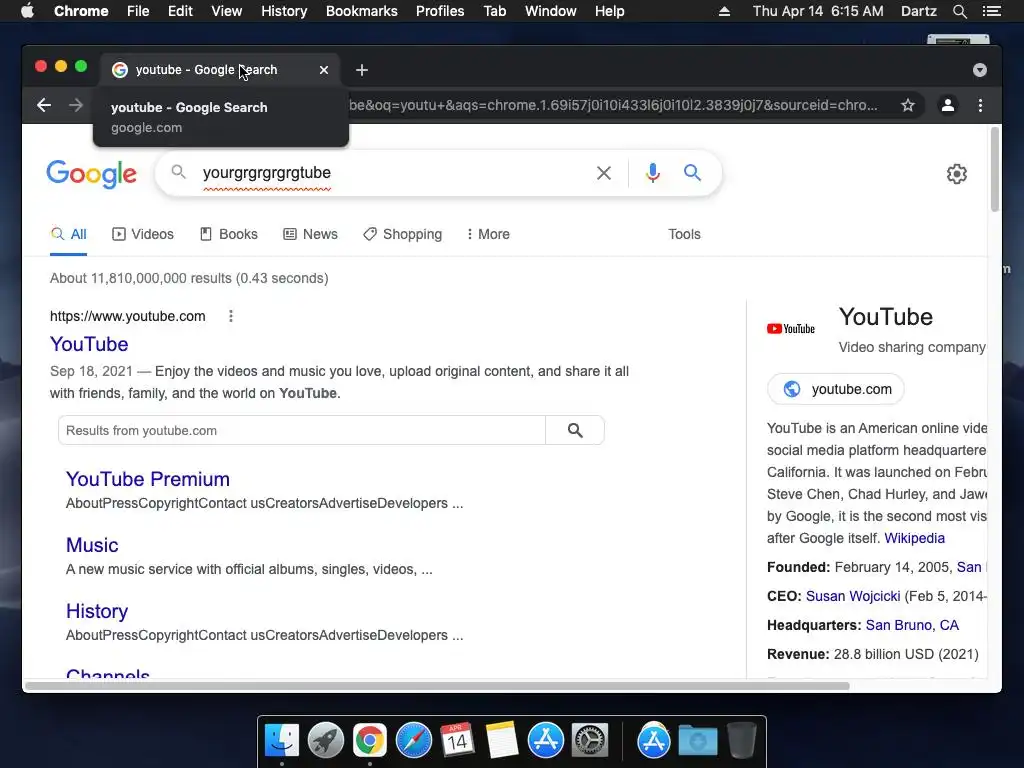Screen dimensions: 1024x768
Task: Close the youtube - Google Search tab
Action: click(324, 70)
